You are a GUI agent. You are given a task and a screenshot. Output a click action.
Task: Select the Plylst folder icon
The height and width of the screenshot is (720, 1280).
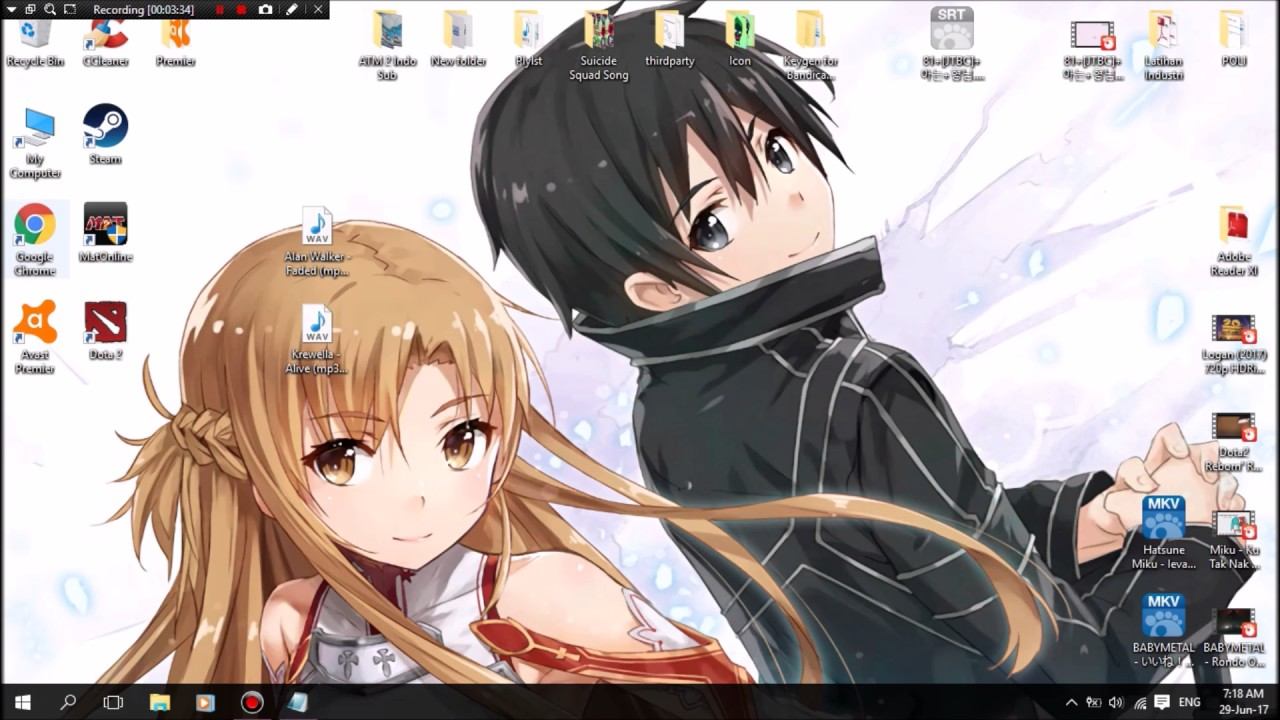click(x=528, y=40)
